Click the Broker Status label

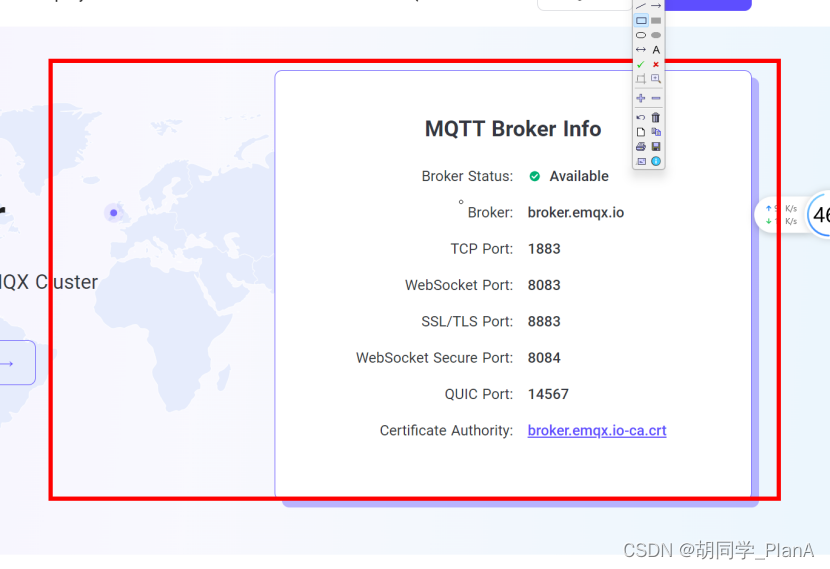pyautogui.click(x=467, y=176)
